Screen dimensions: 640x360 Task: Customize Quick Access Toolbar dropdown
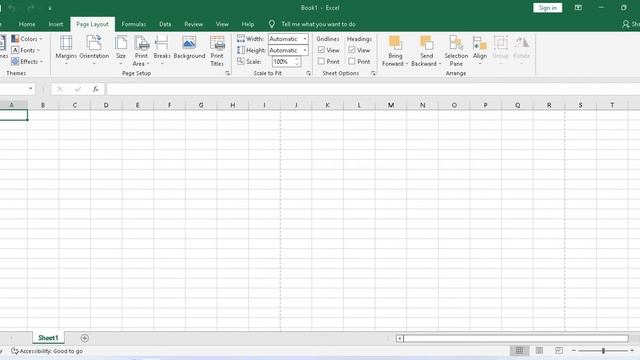tap(50, 8)
